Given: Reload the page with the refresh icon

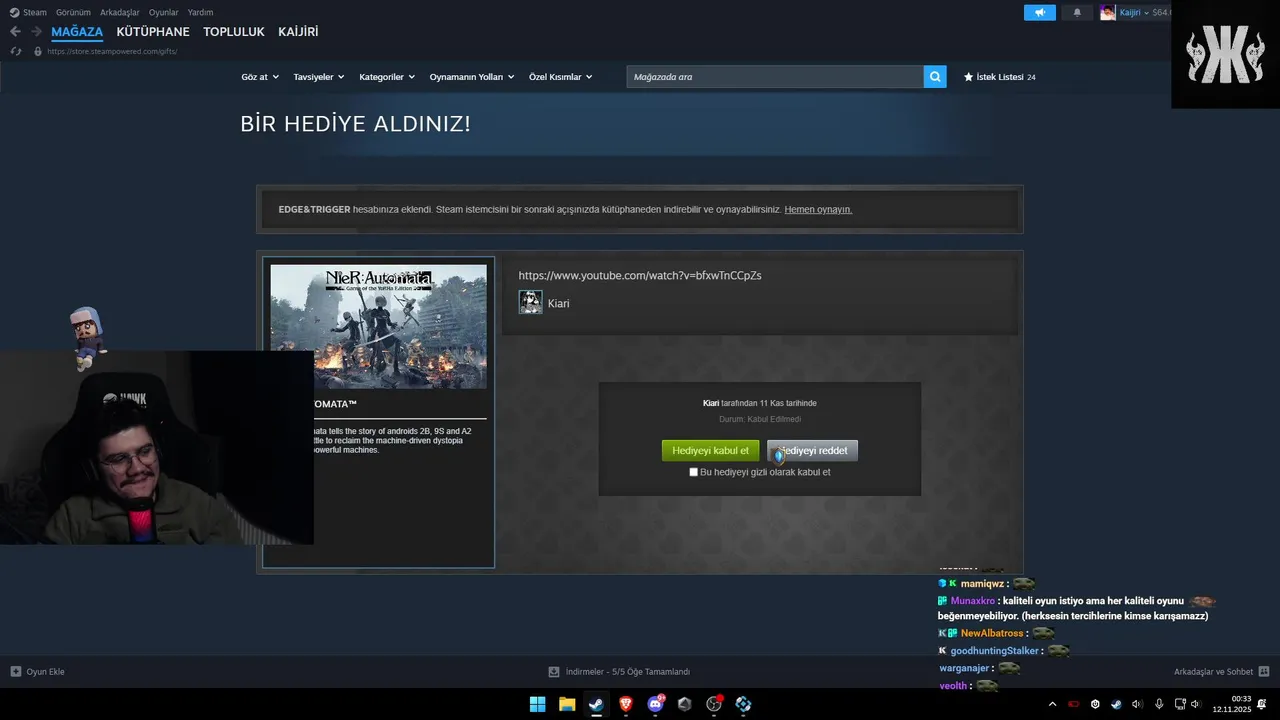Looking at the screenshot, I should [16, 51].
